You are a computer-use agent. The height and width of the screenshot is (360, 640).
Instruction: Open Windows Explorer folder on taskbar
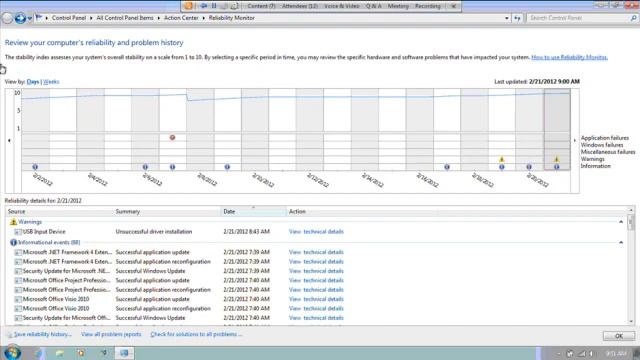pos(60,353)
